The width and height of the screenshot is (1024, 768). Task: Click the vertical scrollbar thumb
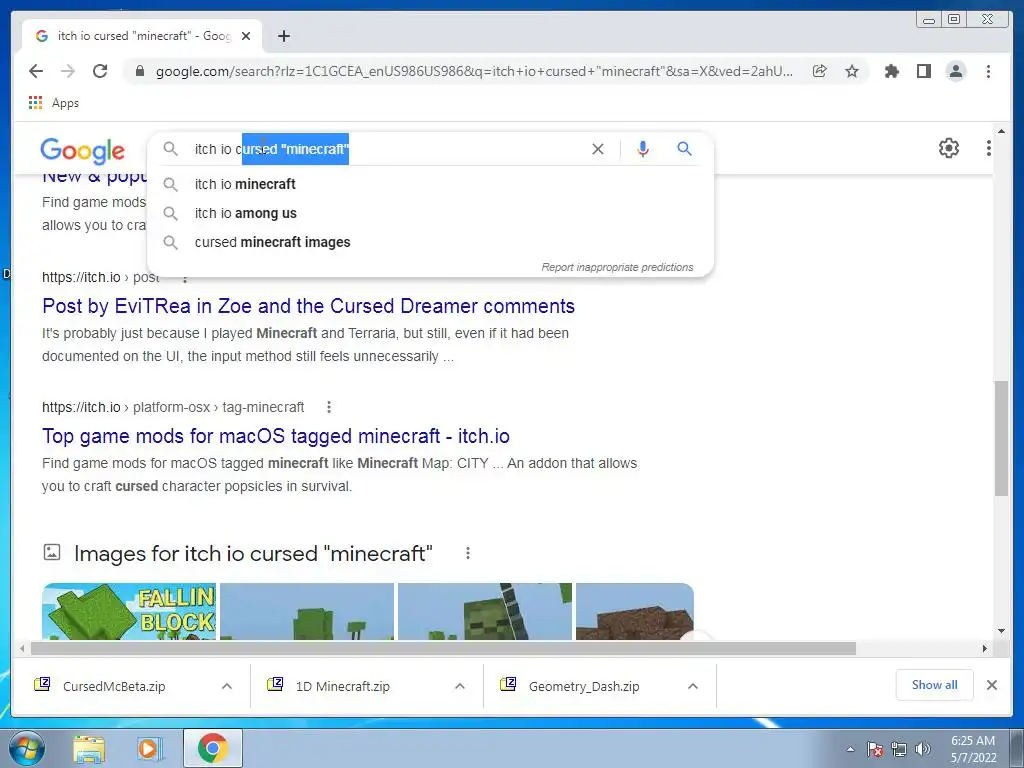[1001, 439]
